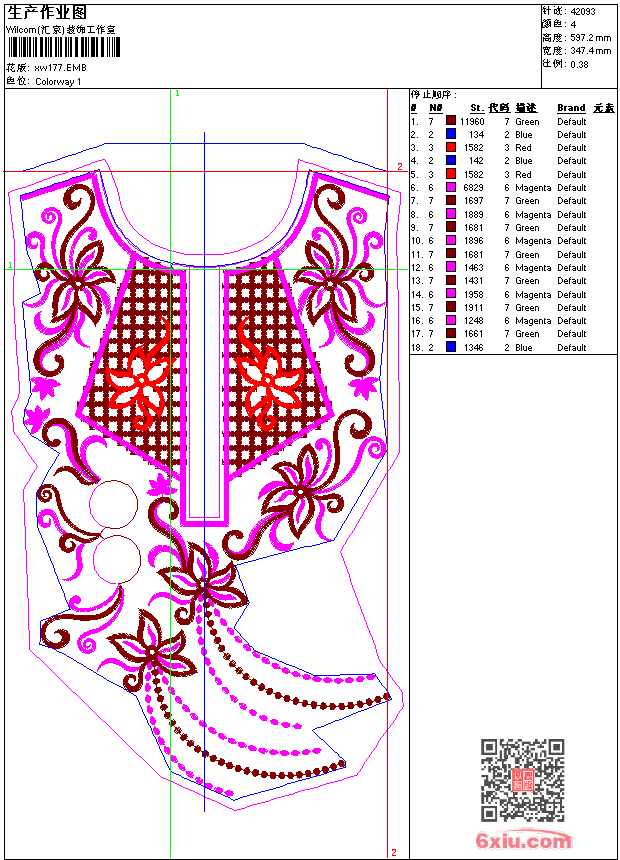The width and height of the screenshot is (620, 860).
Task: Click the height value '597.2 mm'
Action: tap(590, 38)
